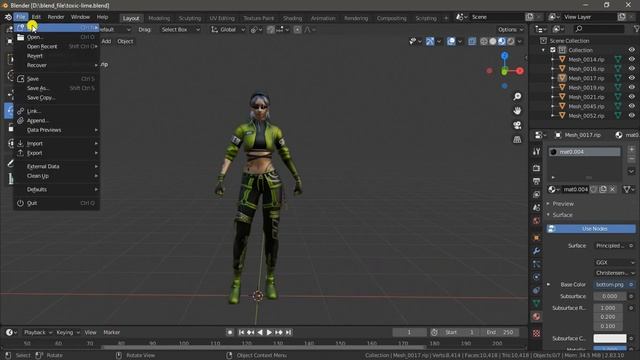Hide Mesh_0045.rip with eye icon
The height and width of the screenshot is (360, 640).
click(x=631, y=106)
